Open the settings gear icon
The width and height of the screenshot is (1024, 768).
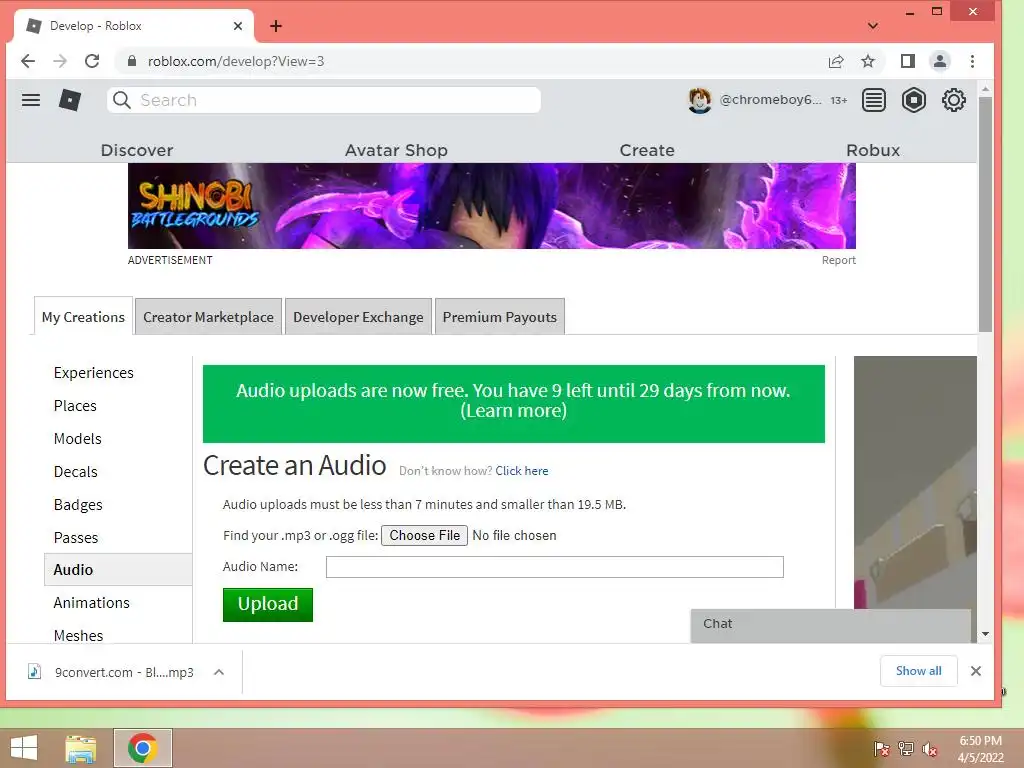tap(953, 100)
